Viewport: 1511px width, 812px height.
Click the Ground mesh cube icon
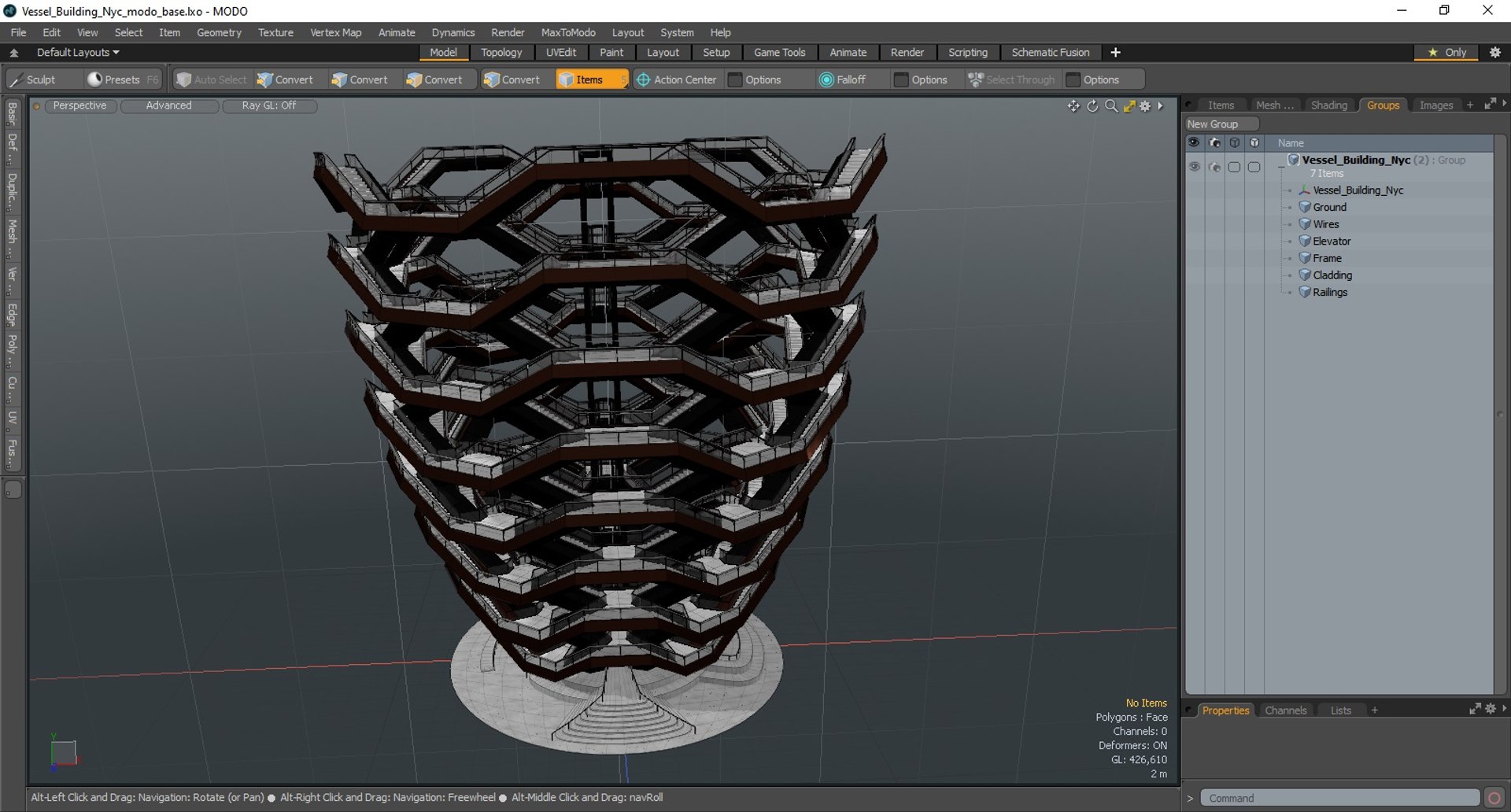tap(1305, 207)
